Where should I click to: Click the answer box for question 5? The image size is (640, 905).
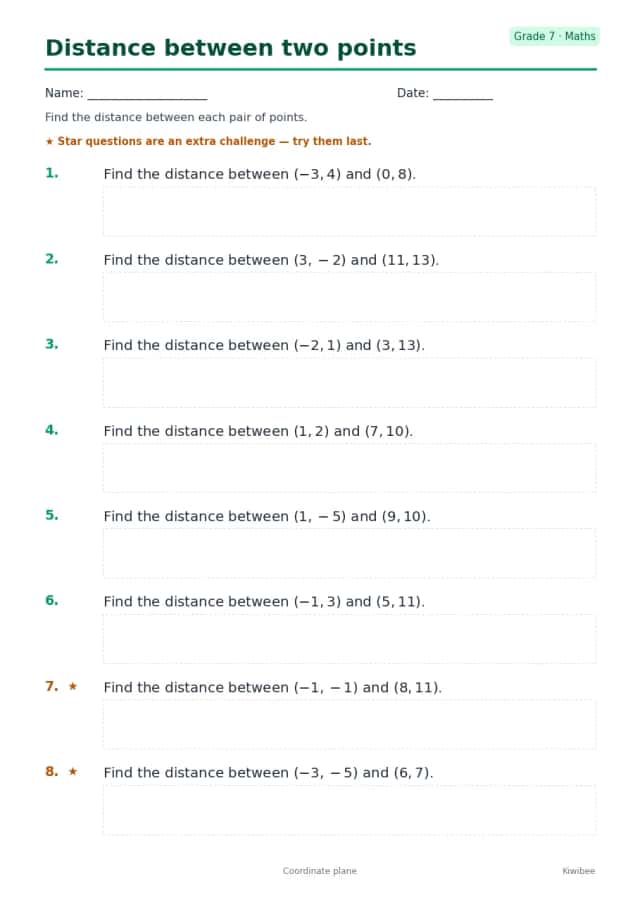[x=349, y=554]
